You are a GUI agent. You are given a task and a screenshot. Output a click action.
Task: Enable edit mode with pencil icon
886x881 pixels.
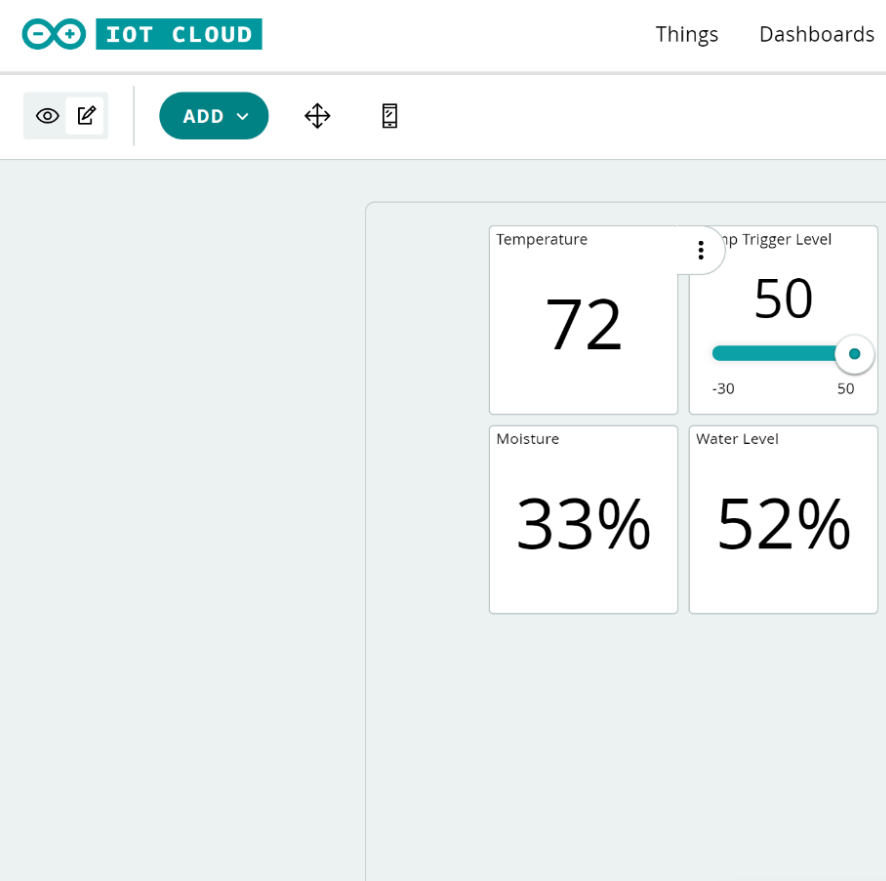(86, 116)
